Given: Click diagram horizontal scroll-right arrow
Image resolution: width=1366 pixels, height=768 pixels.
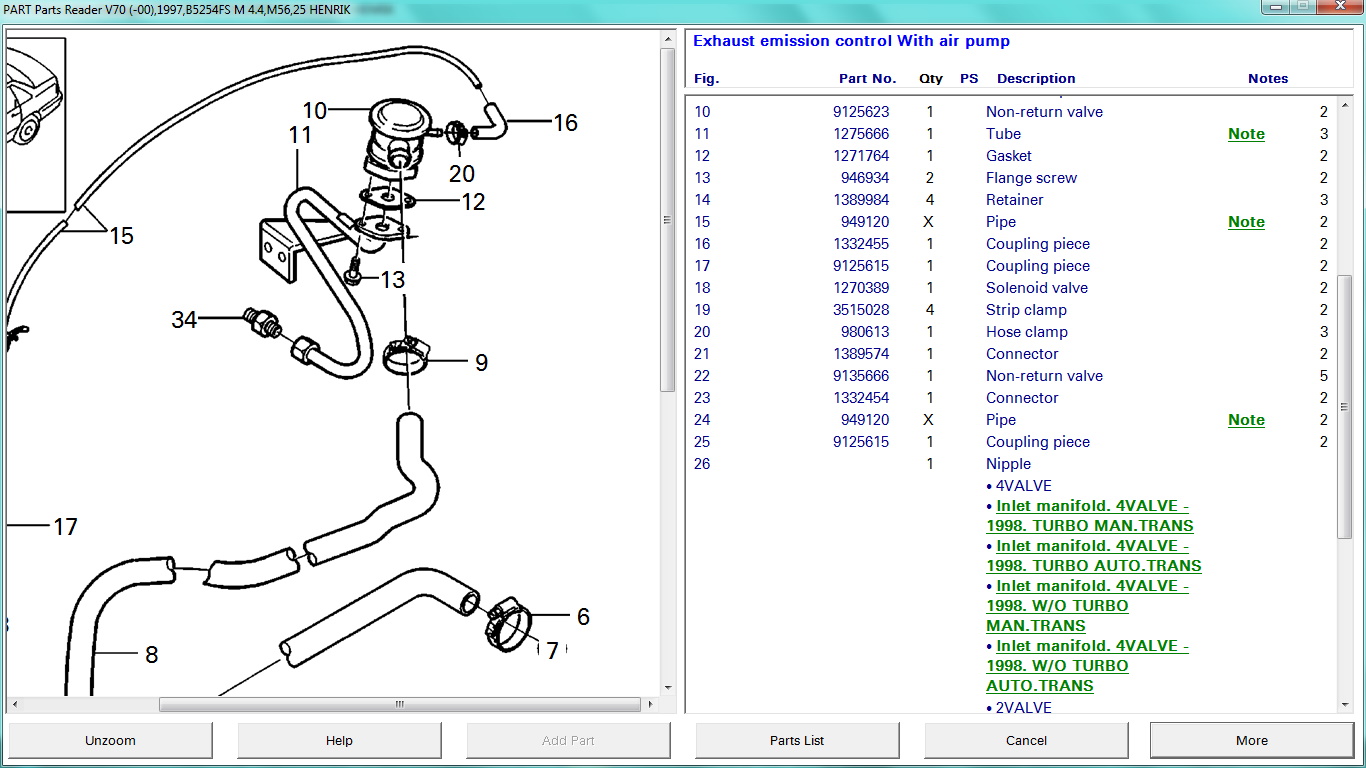Looking at the screenshot, I should pyautogui.click(x=652, y=704).
